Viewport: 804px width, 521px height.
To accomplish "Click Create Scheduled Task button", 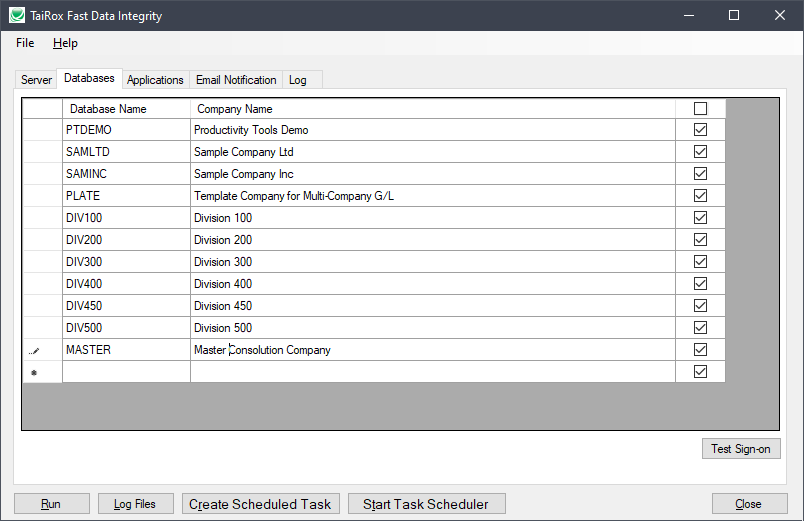I will point(260,504).
